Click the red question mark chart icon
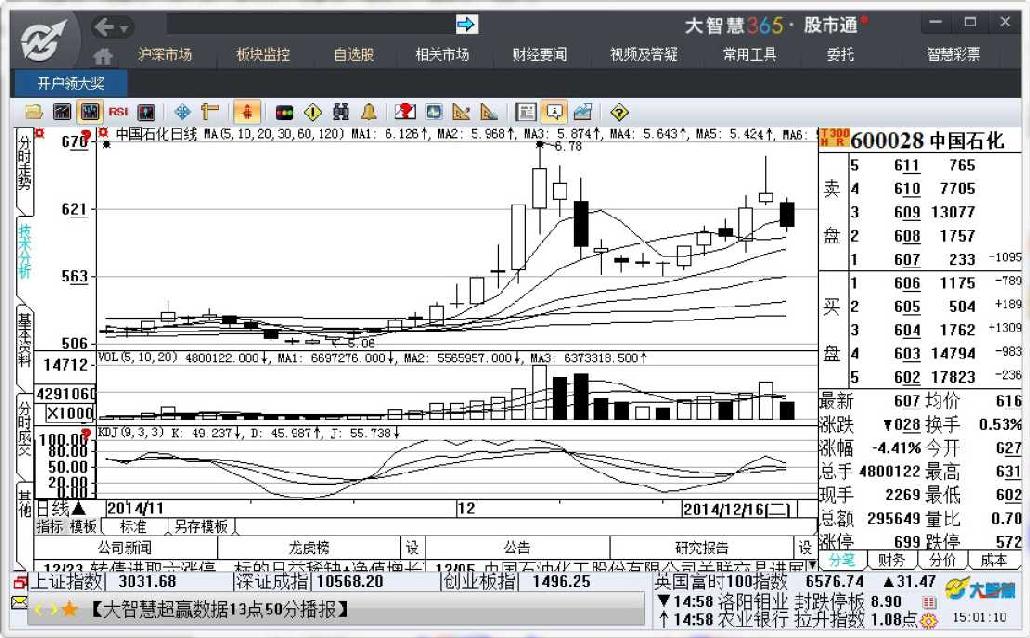The width and height of the screenshot is (1030, 638). (405, 112)
